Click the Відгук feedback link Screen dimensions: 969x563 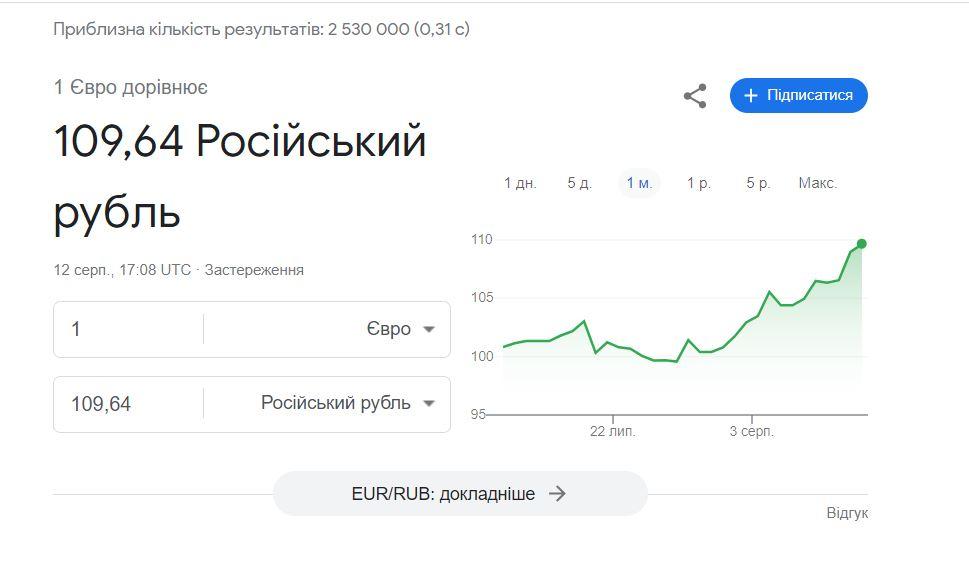click(847, 513)
